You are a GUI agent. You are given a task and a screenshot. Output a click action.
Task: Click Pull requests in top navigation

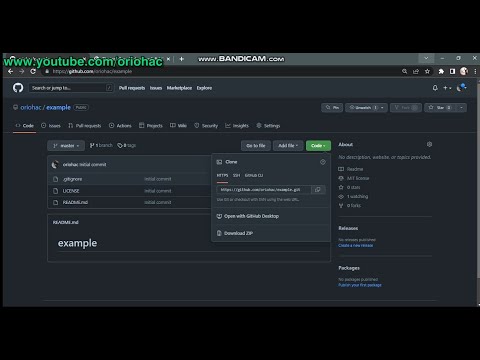132,88
